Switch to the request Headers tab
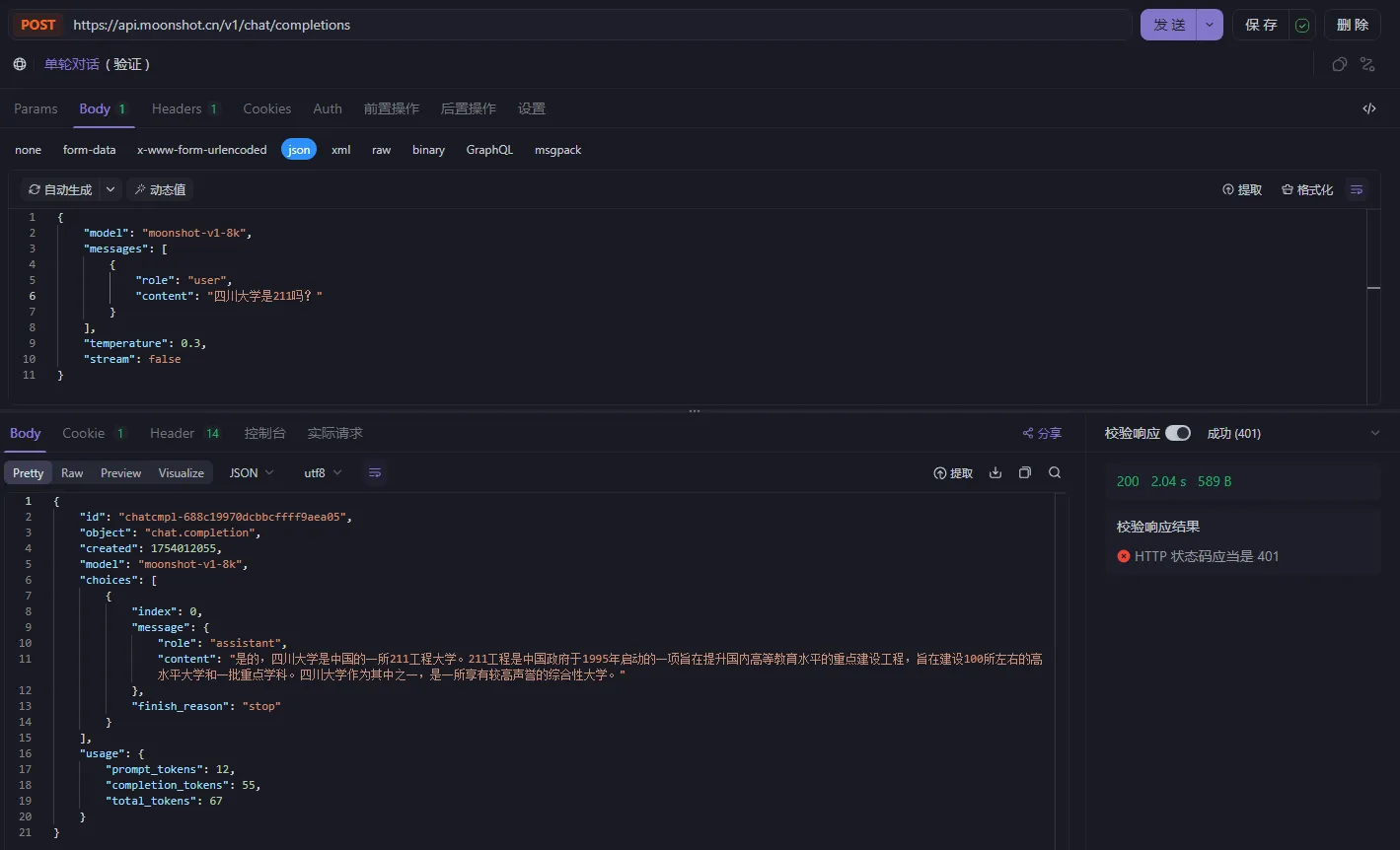1400x850 pixels. pyautogui.click(x=184, y=108)
